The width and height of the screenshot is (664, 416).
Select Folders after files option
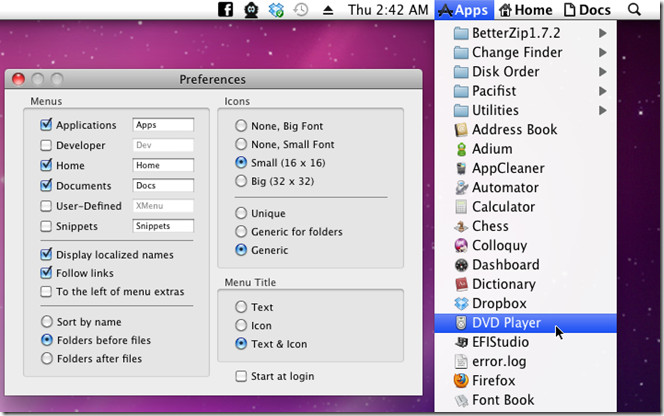47,358
